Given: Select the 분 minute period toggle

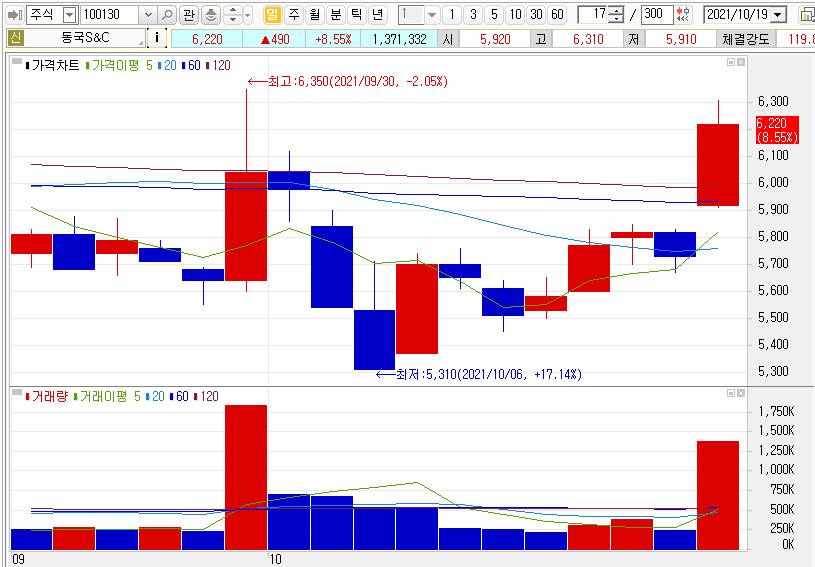Looking at the screenshot, I should click(336, 15).
